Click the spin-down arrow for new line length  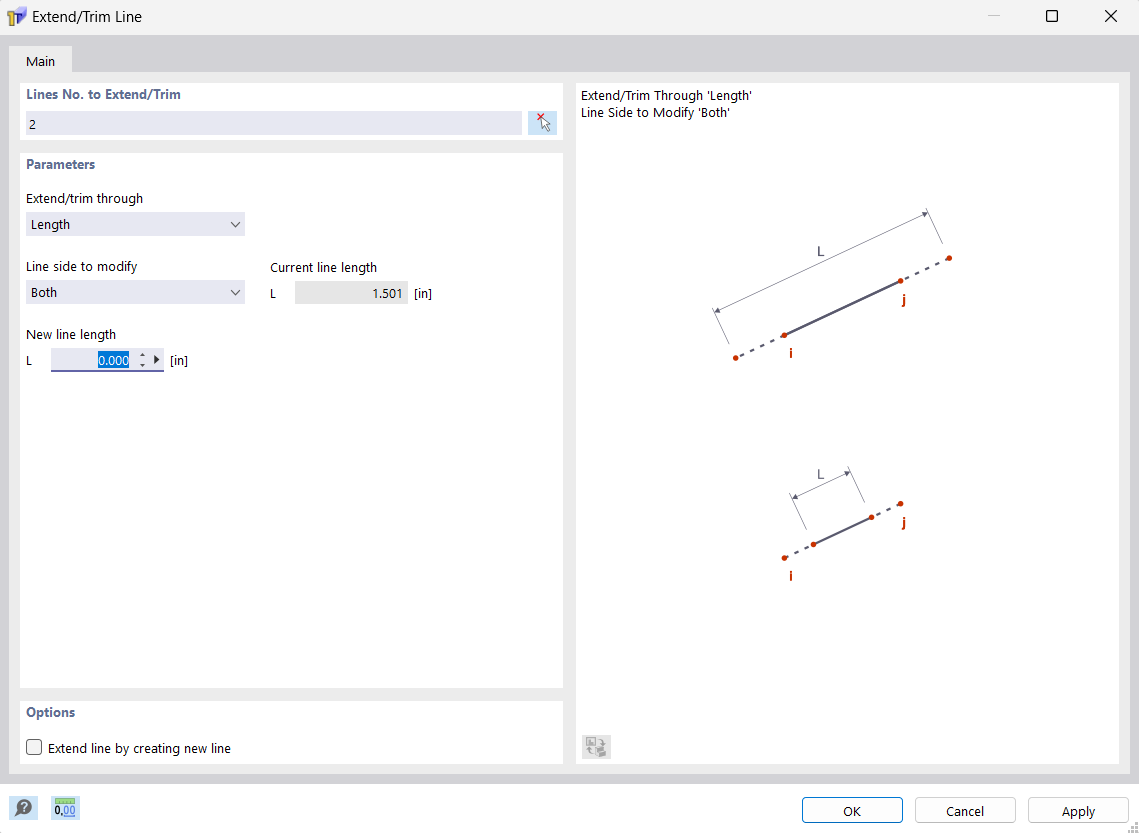[142, 365]
